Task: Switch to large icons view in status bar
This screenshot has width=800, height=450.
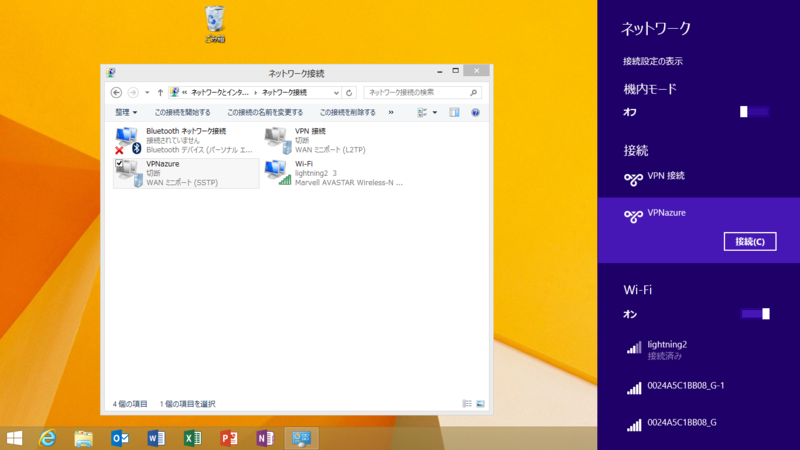Action: (480, 404)
